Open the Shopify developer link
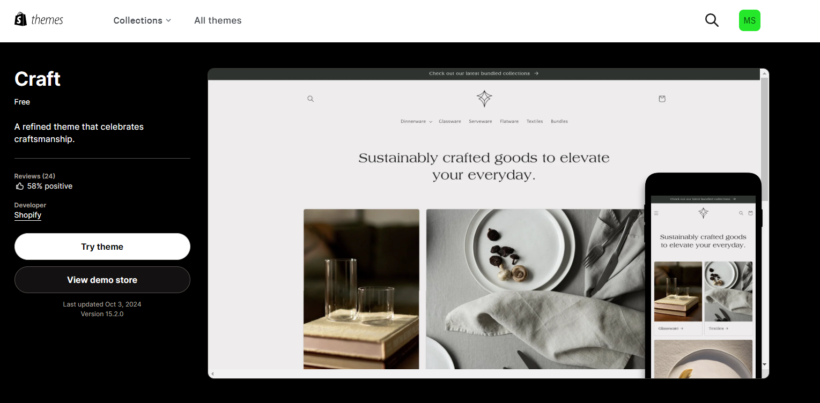Image resolution: width=820 pixels, height=403 pixels. coord(28,215)
